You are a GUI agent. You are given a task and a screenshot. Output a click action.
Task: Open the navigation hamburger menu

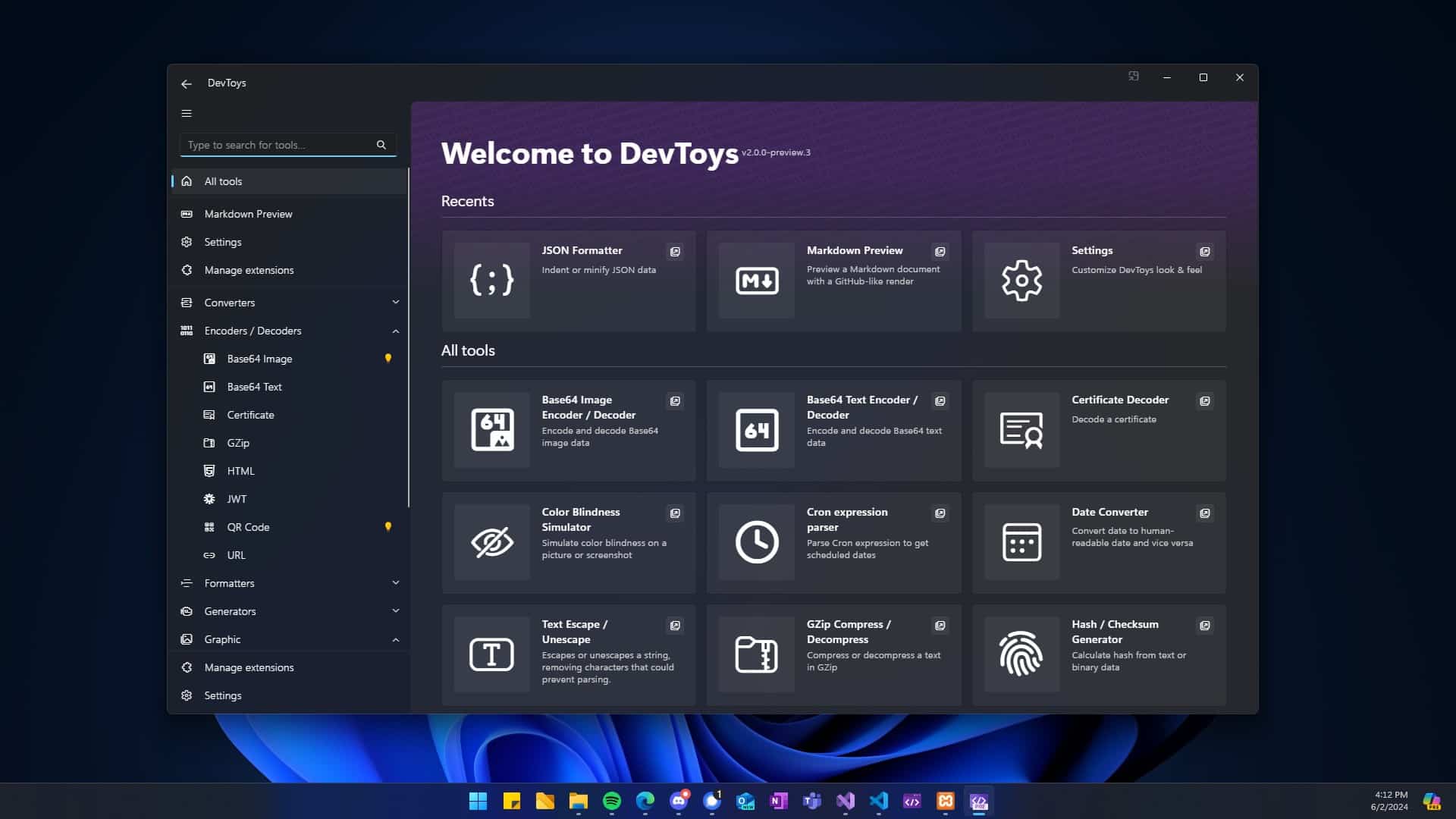pos(187,113)
